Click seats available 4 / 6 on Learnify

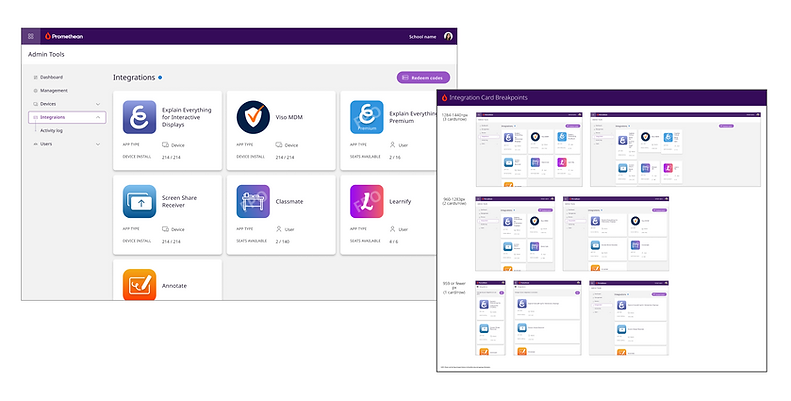pos(393,242)
